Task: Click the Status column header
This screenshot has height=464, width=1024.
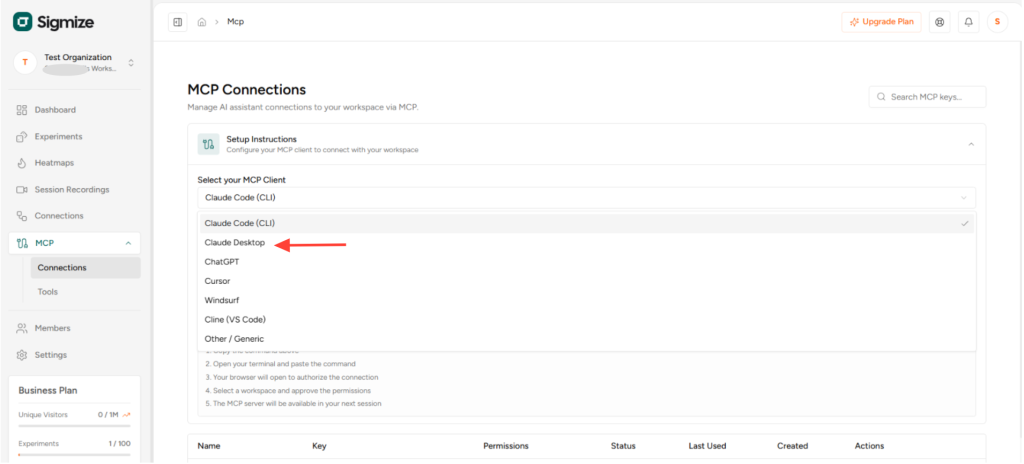Action: point(623,446)
